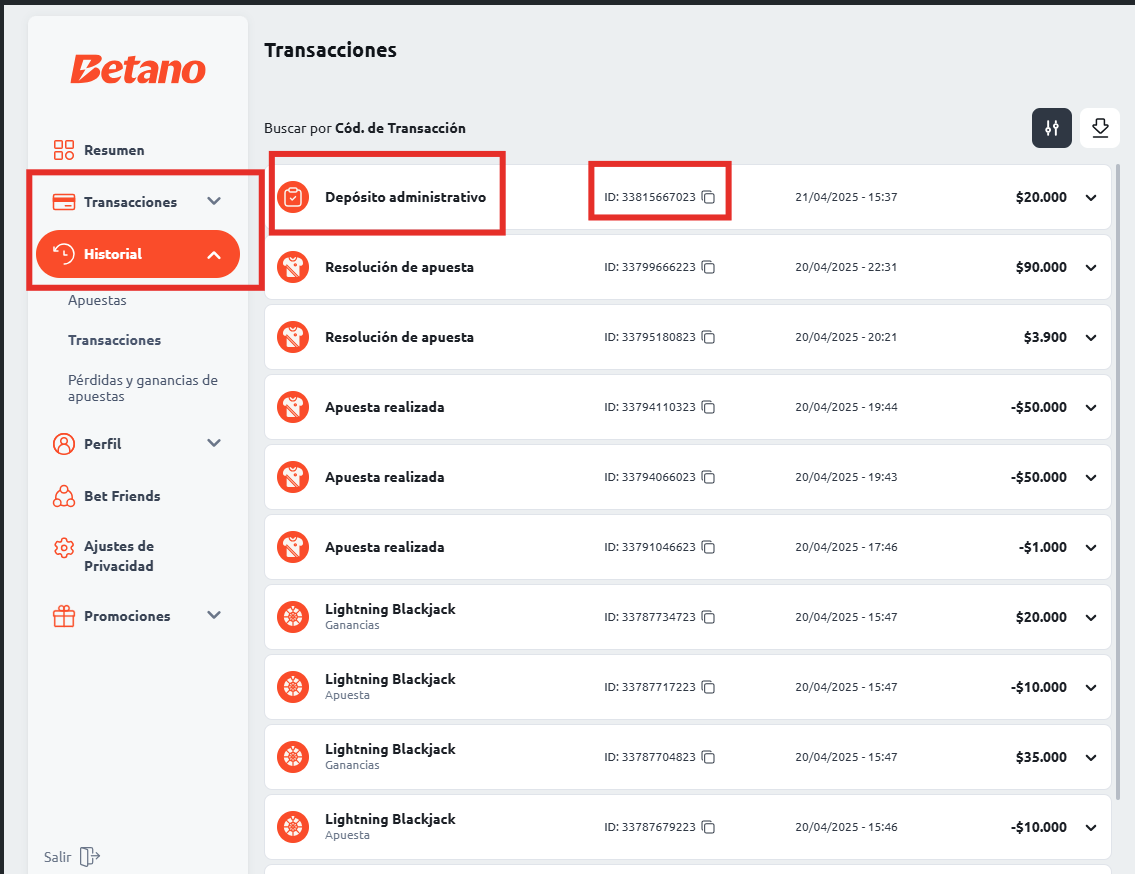Screen dimensions: 1135x874
Task: Copy ID 33815667023 with the copy icon
Action: coord(708,197)
